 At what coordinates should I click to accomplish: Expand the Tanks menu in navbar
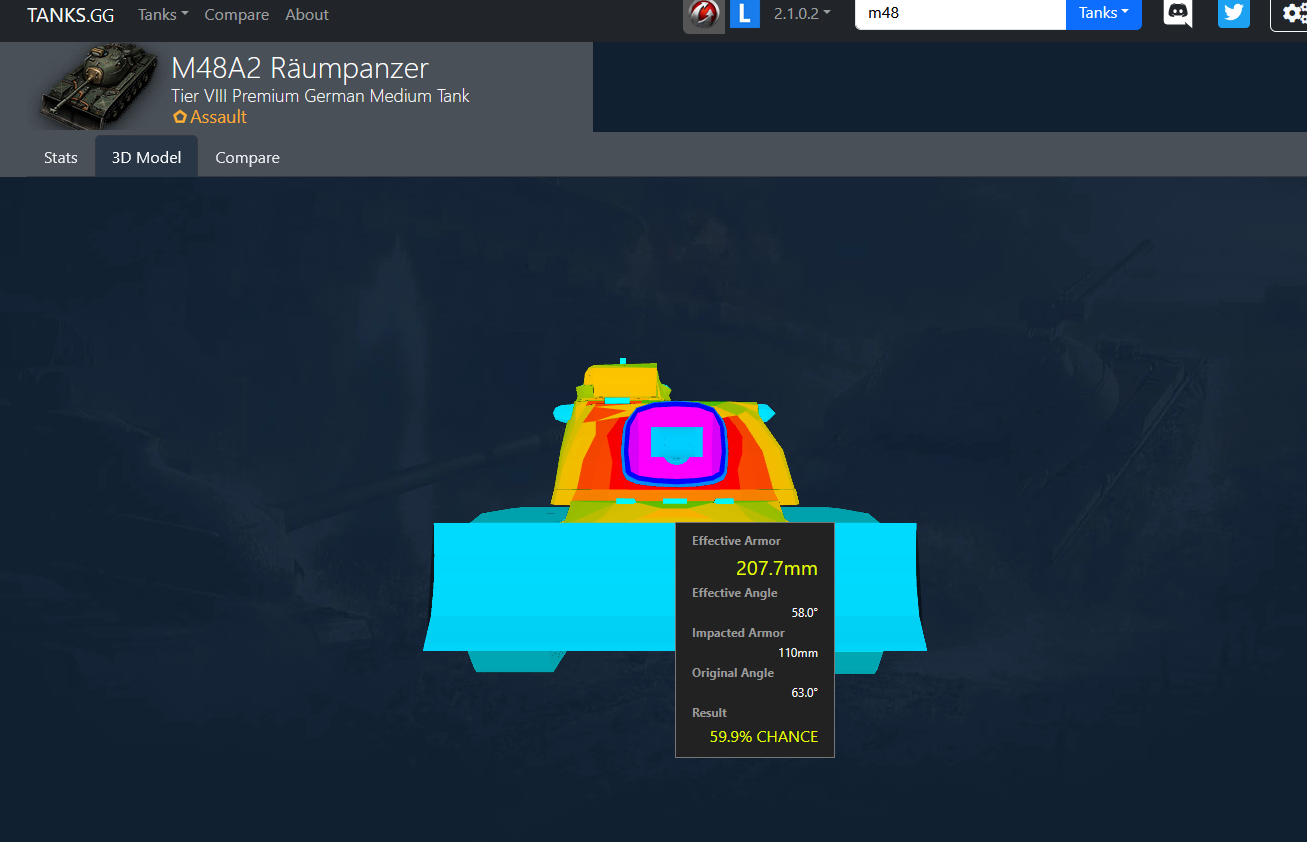pos(163,14)
